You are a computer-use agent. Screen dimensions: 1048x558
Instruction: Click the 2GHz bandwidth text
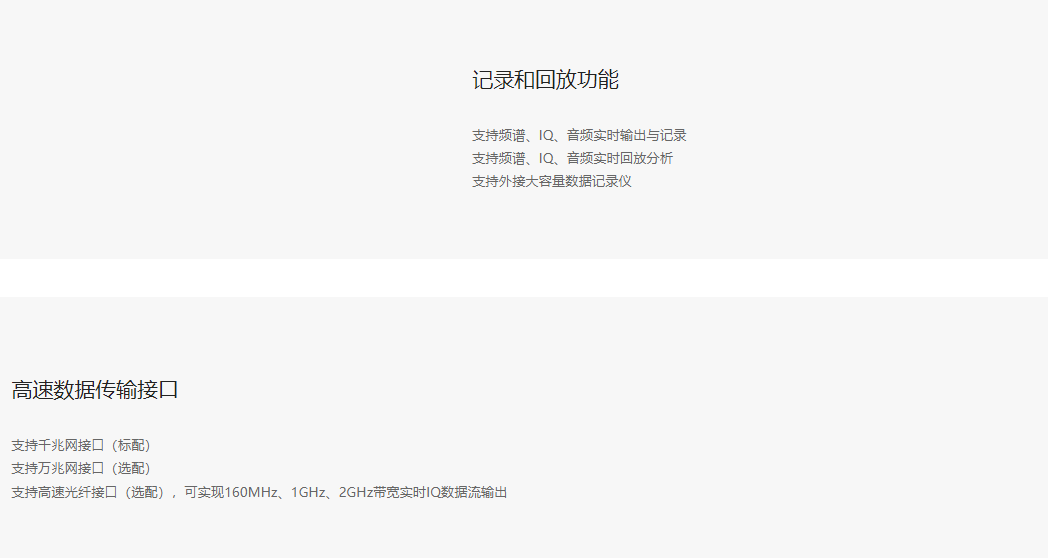pos(355,492)
